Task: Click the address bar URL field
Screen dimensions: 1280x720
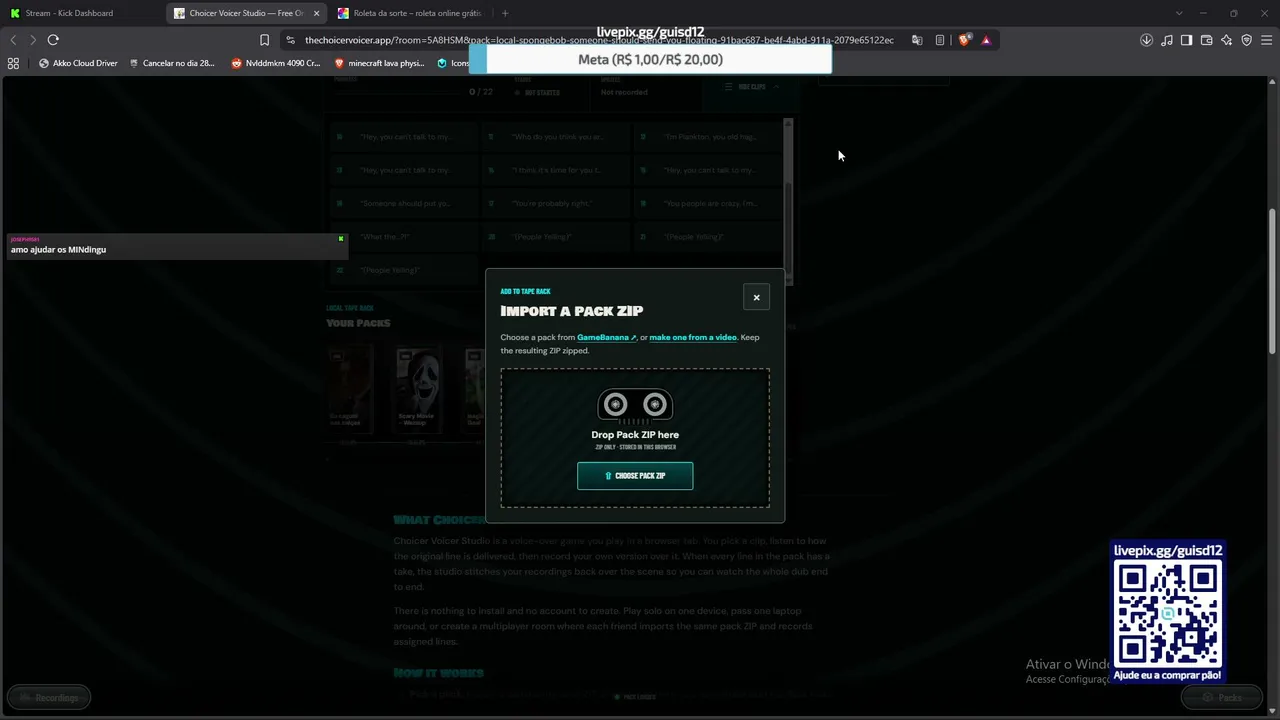Action: (x=600, y=40)
